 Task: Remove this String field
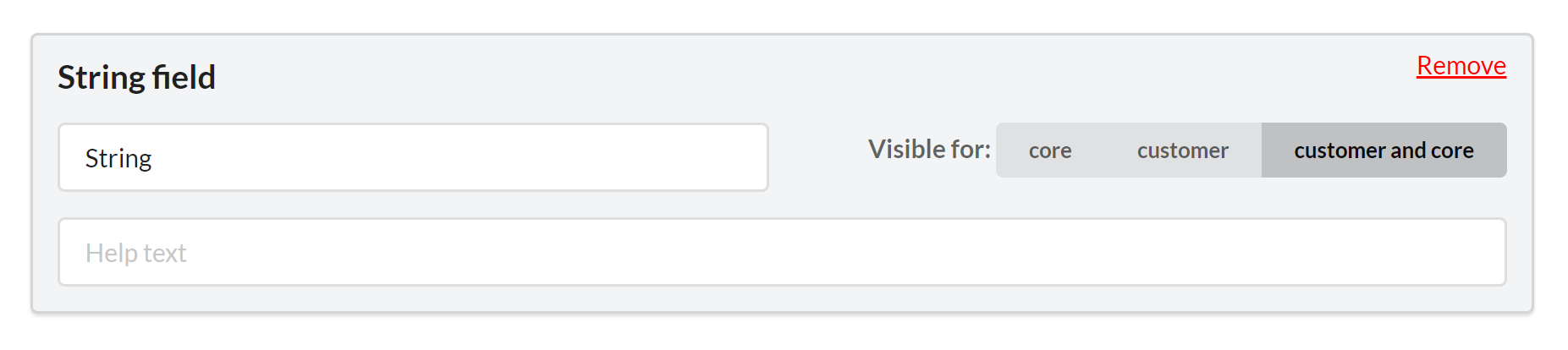coord(1461,66)
